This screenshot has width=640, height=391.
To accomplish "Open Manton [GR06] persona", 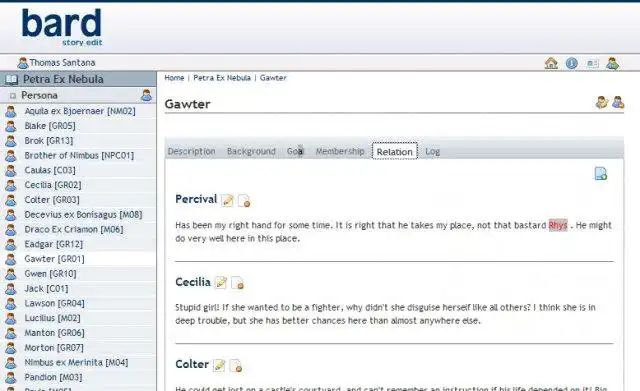I will coord(54,333).
